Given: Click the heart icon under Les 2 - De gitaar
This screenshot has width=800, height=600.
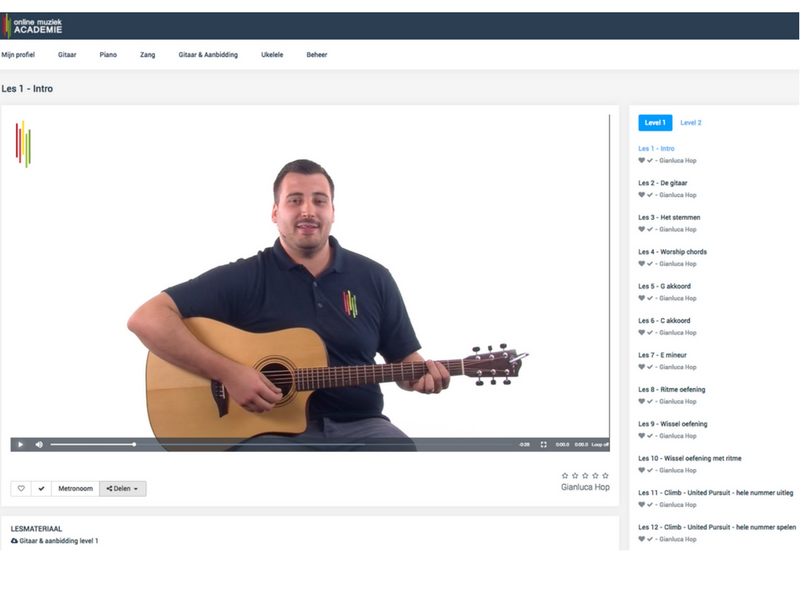Looking at the screenshot, I should (642, 195).
